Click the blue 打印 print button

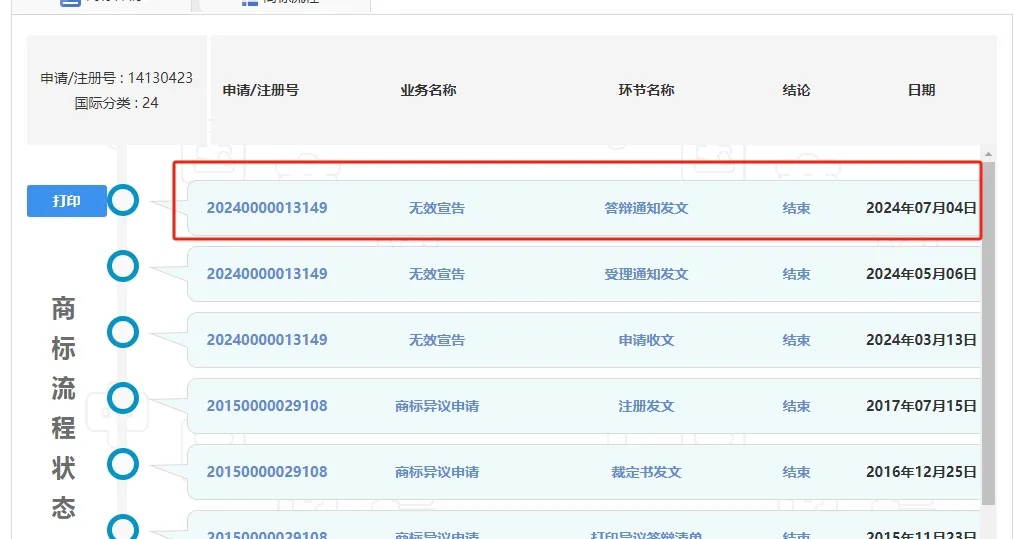(66, 201)
